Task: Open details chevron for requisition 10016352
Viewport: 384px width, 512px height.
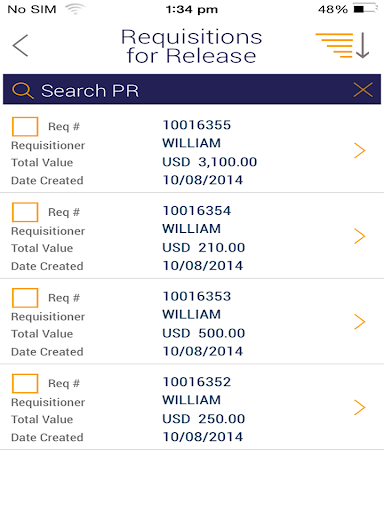Action: click(x=360, y=407)
